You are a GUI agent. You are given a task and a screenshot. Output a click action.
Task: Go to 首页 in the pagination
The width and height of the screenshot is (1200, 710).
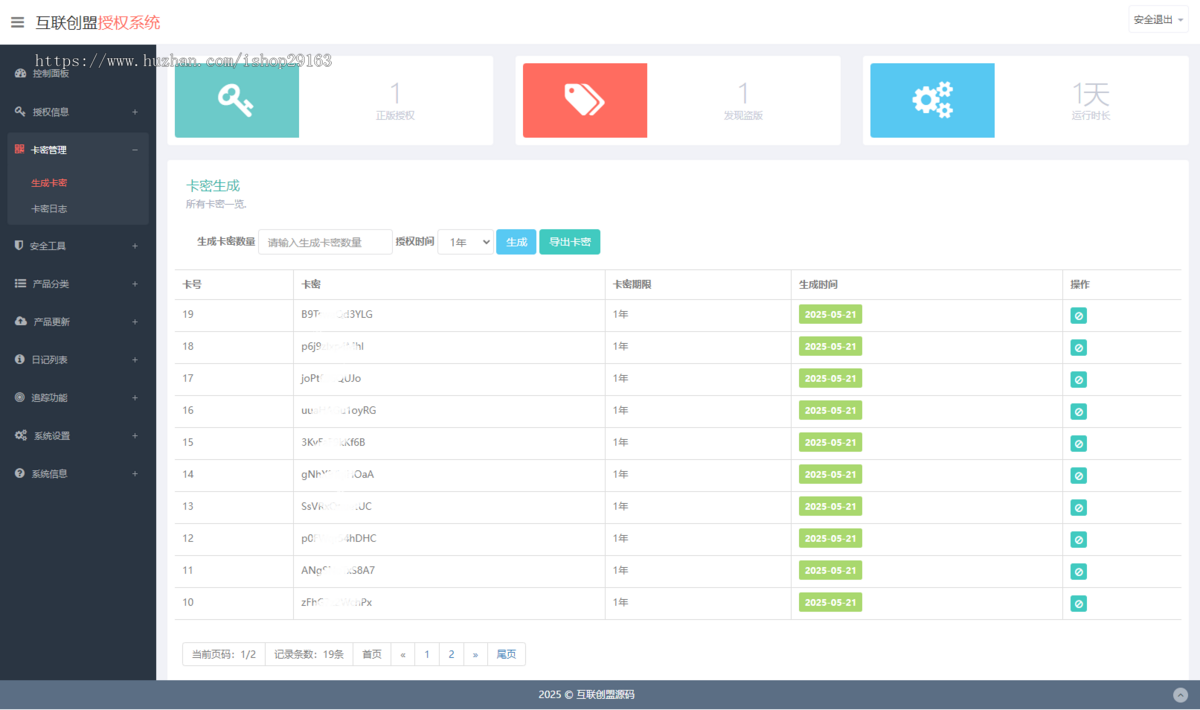372,654
